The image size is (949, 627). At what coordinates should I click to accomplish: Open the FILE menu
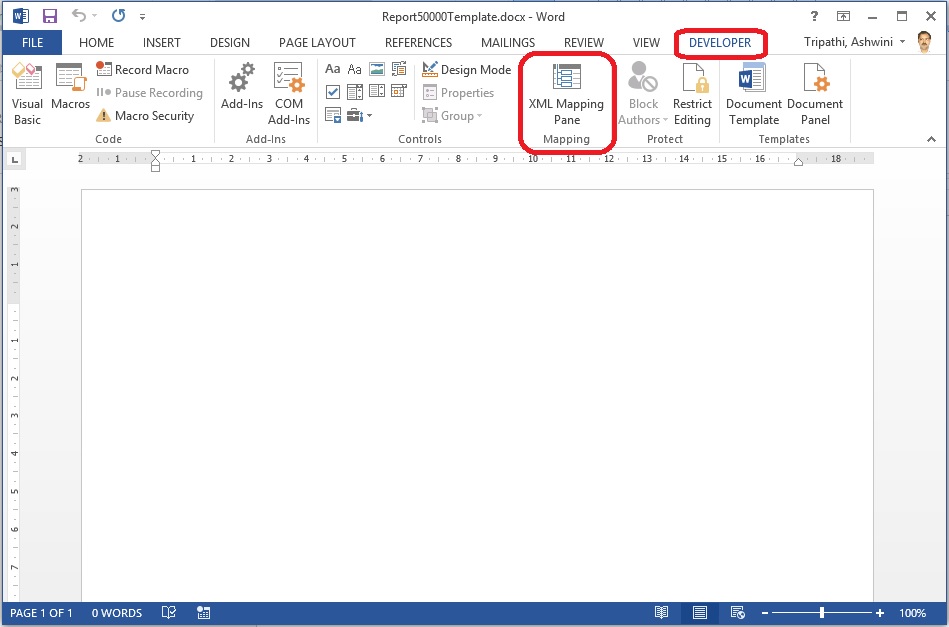pos(31,42)
